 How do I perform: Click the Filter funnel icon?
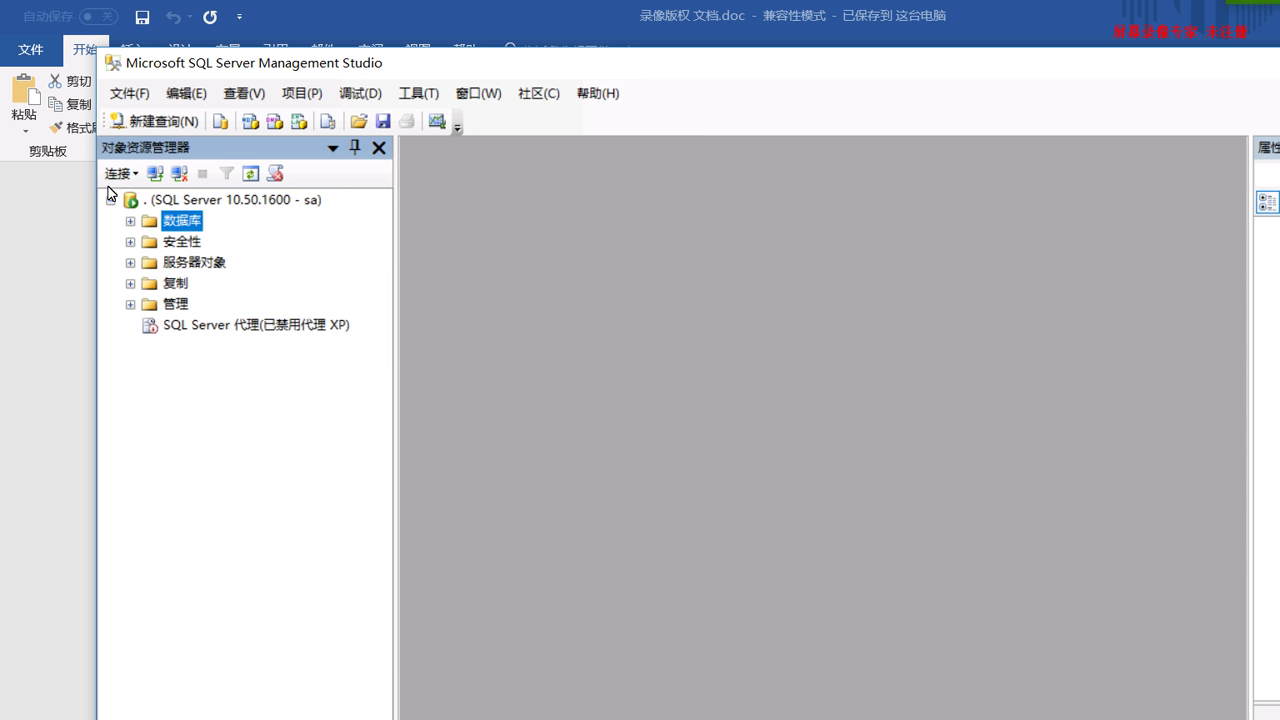227,173
